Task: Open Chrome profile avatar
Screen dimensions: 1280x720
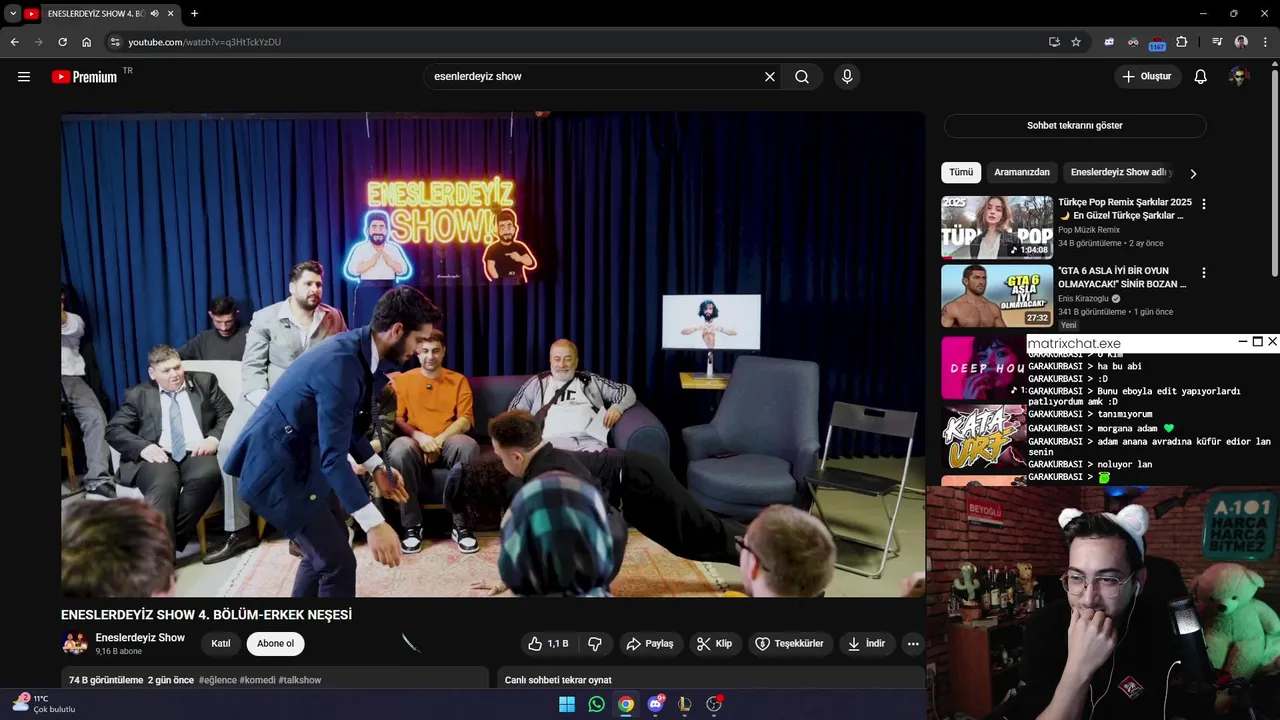Action: pos(1241,42)
